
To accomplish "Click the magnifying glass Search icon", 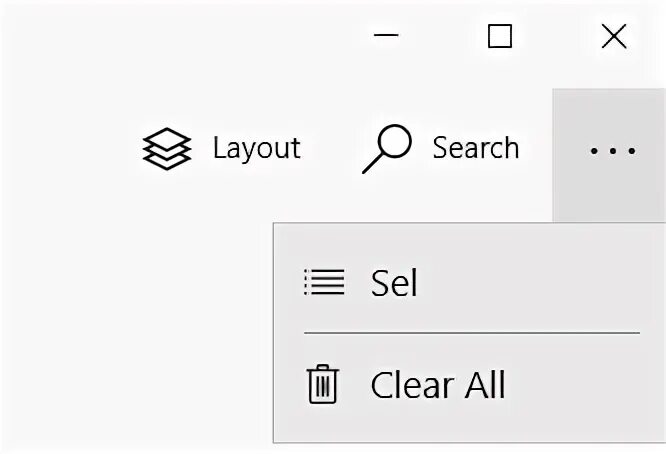I will coord(386,149).
